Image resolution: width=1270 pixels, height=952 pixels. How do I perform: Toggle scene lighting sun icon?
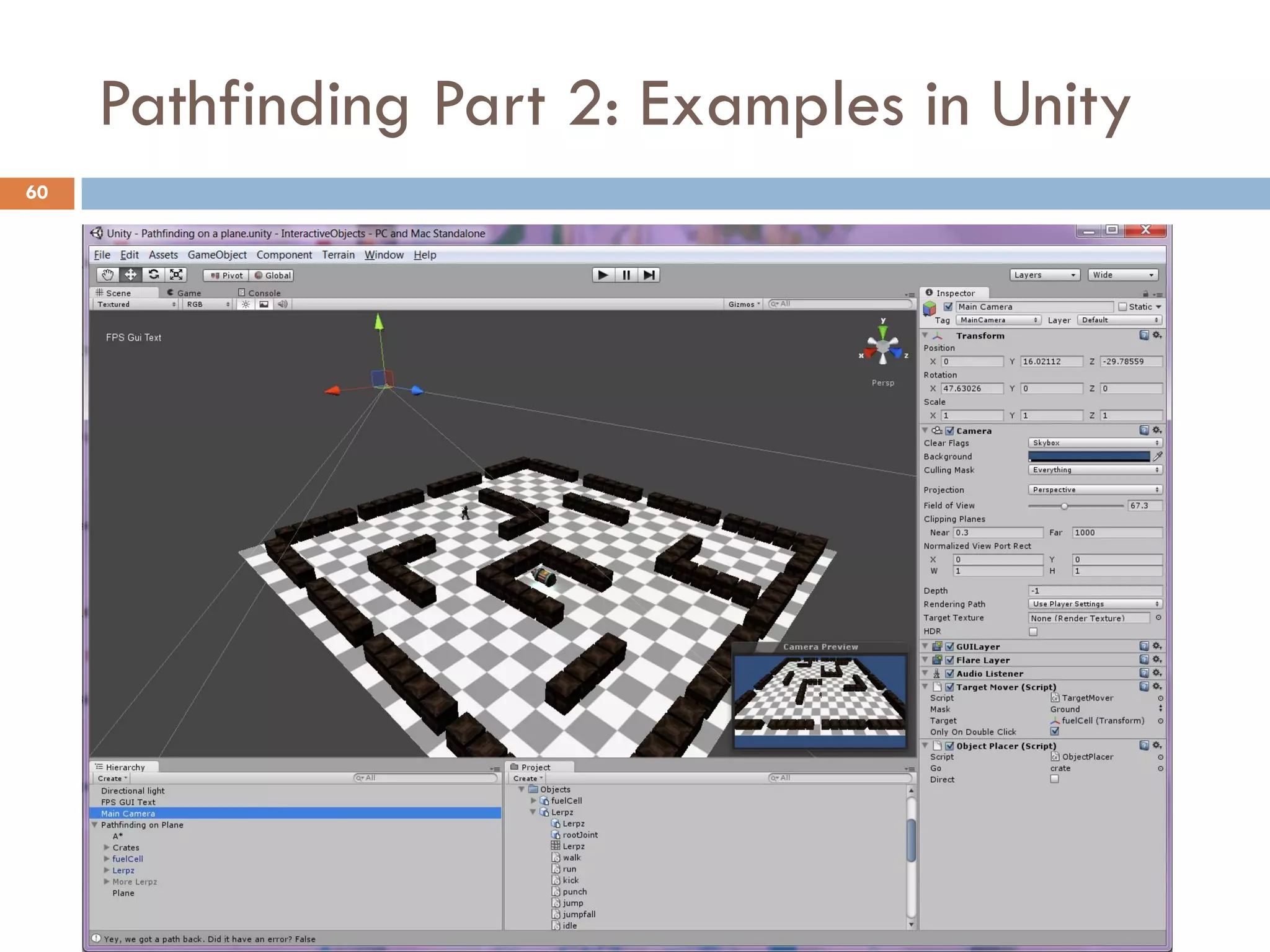click(246, 304)
